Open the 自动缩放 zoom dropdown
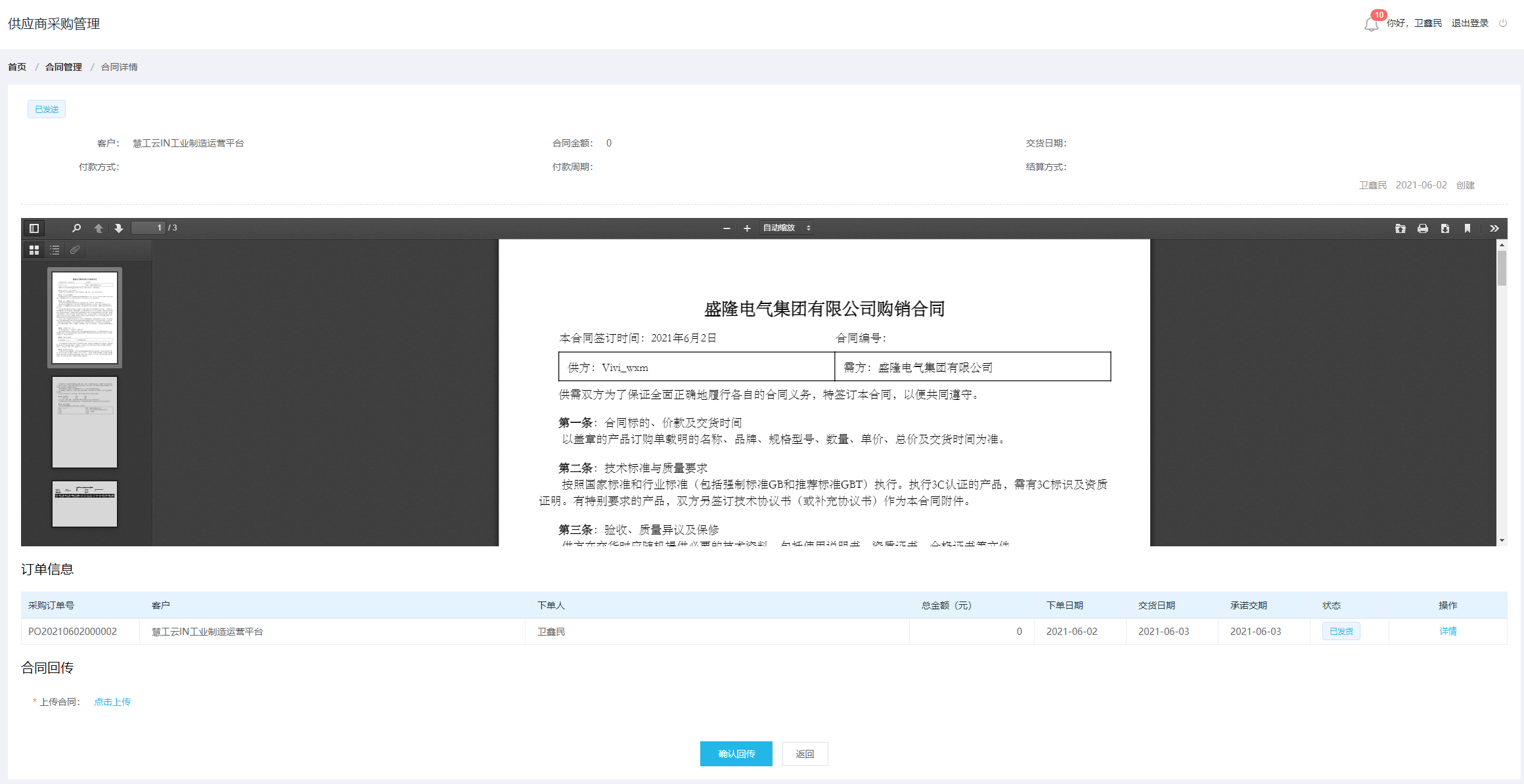Screen dimensions: 1524x784 (786, 228)
